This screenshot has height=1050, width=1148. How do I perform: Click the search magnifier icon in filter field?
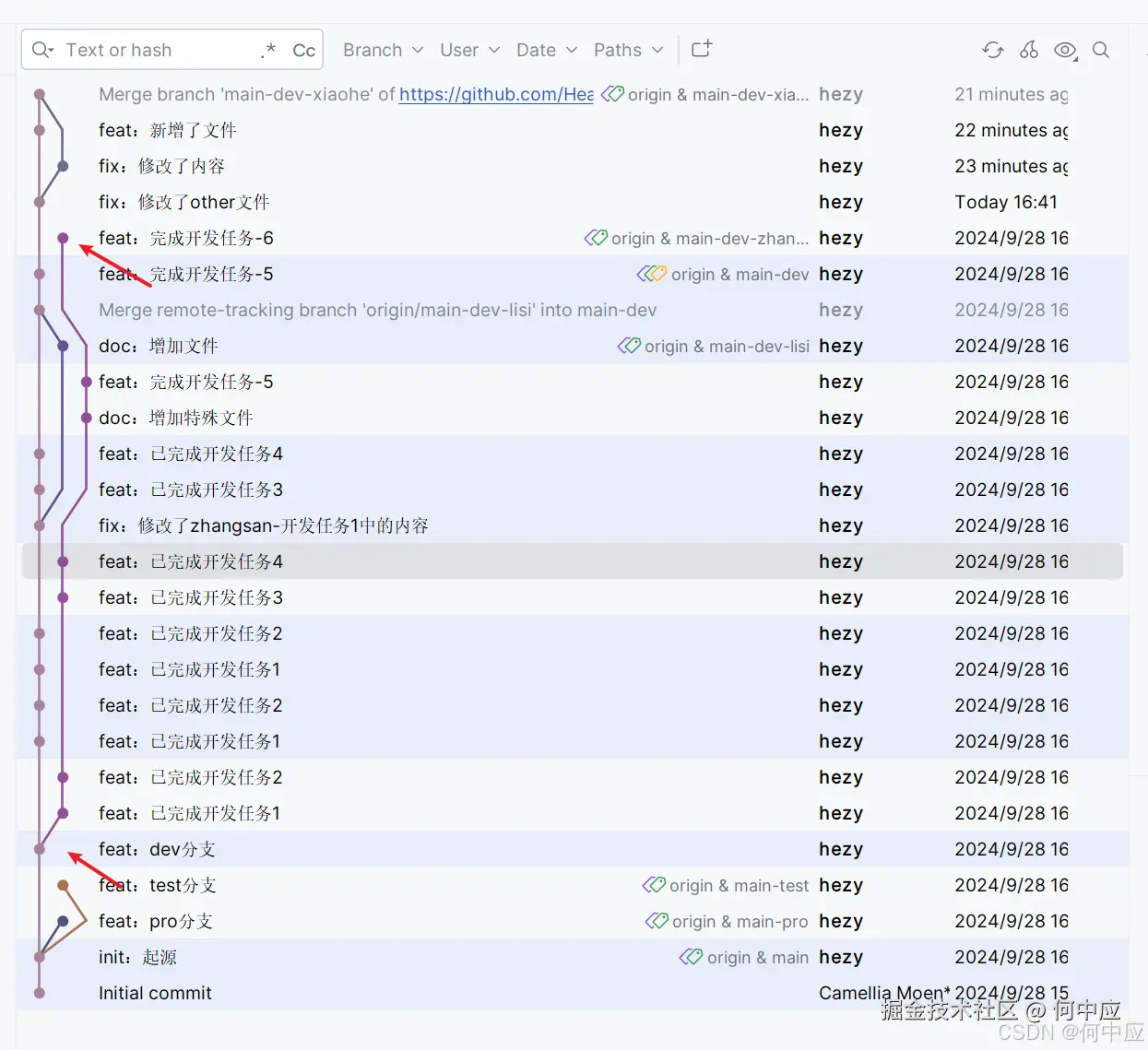42,50
